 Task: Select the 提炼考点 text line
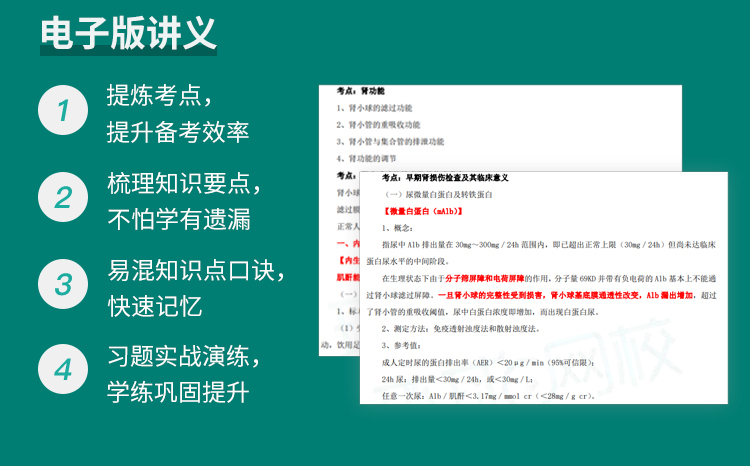[x=160, y=96]
